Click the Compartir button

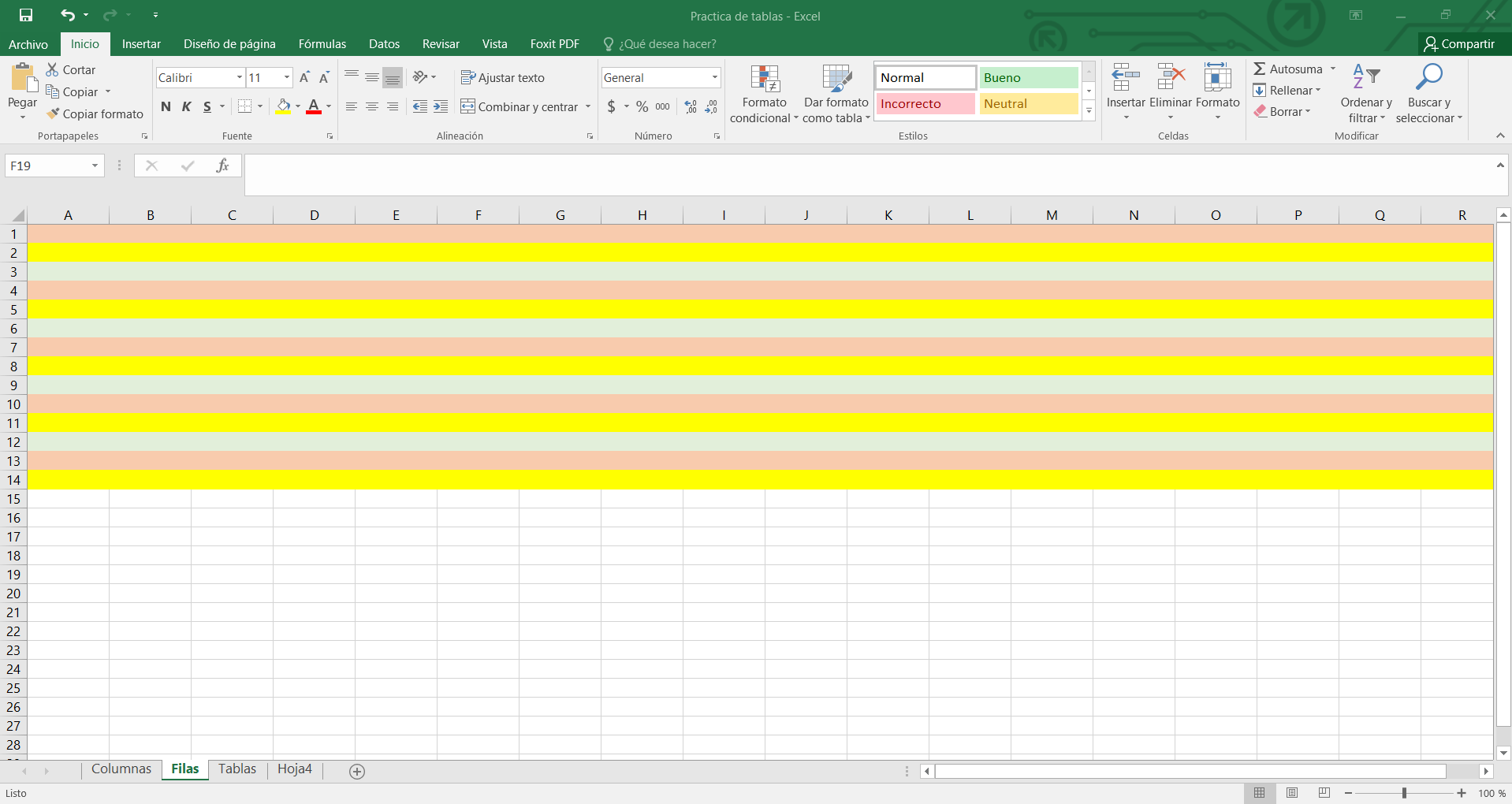[x=1459, y=44]
